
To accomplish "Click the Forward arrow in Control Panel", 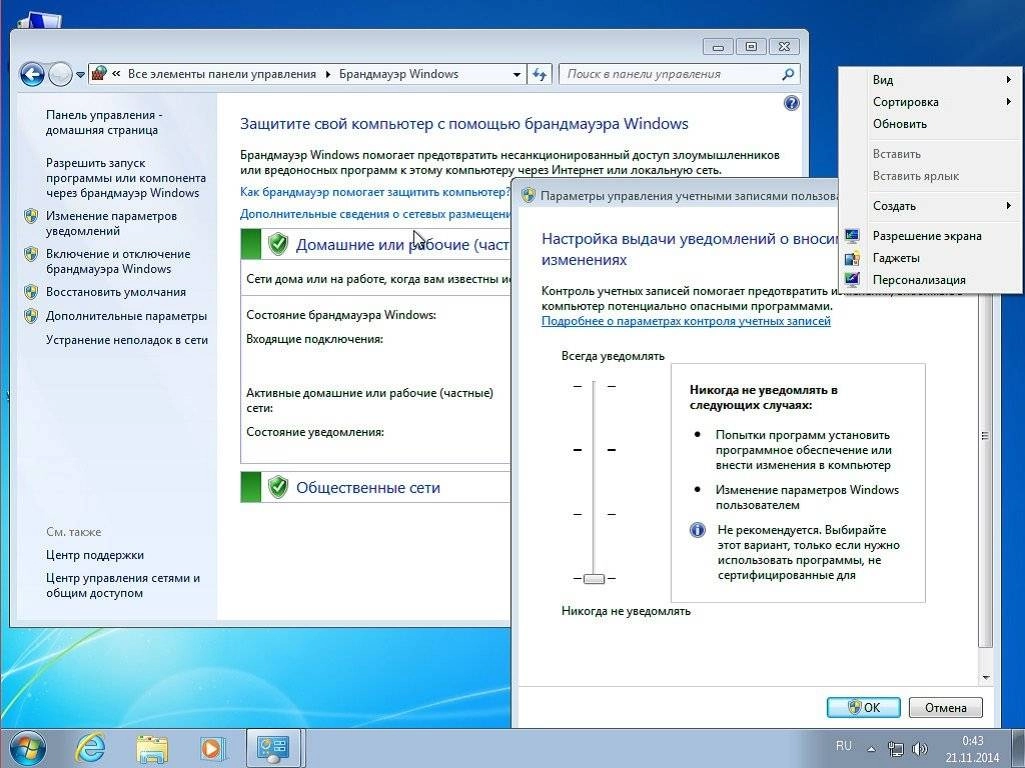I will click(x=60, y=75).
